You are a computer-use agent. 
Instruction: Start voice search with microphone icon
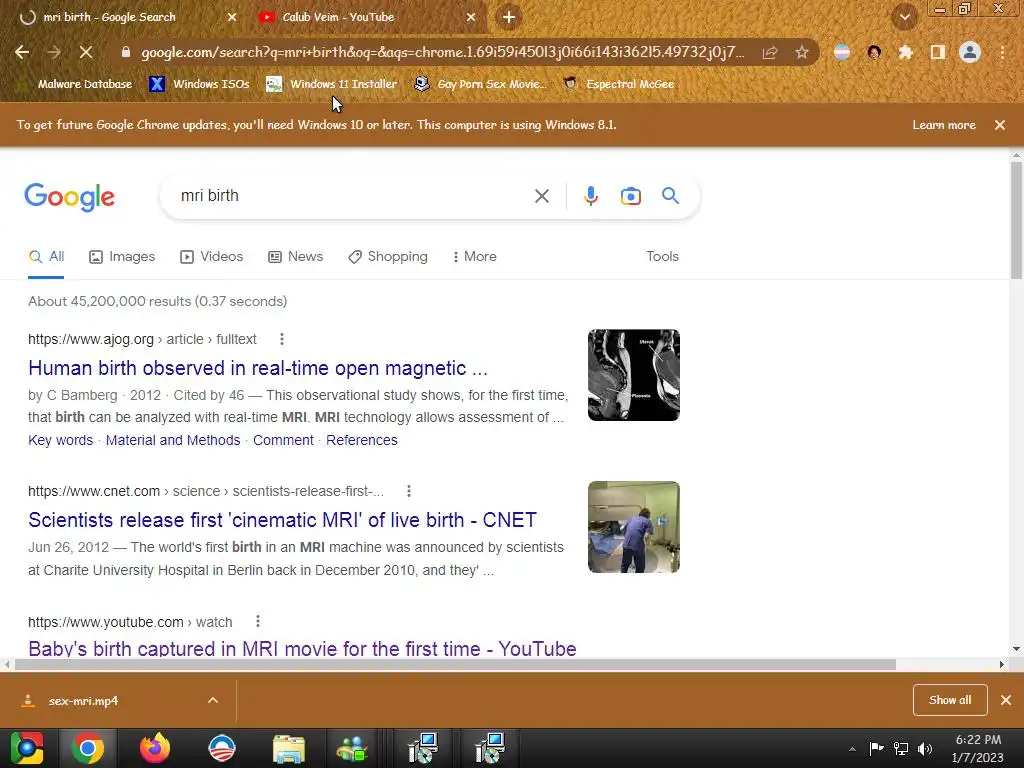click(590, 196)
